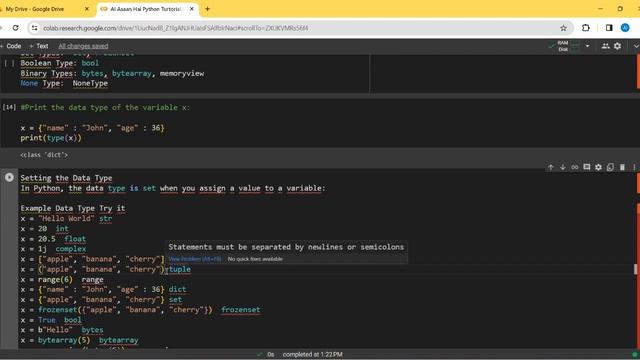Click the All changes saved link

click(83, 46)
